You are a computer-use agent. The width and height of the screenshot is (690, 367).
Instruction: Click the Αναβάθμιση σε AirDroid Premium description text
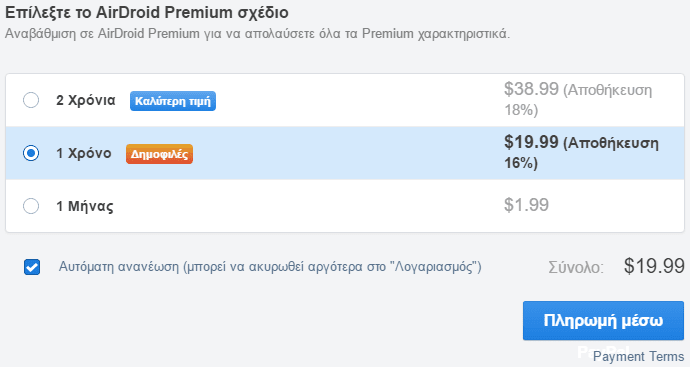coord(257,34)
